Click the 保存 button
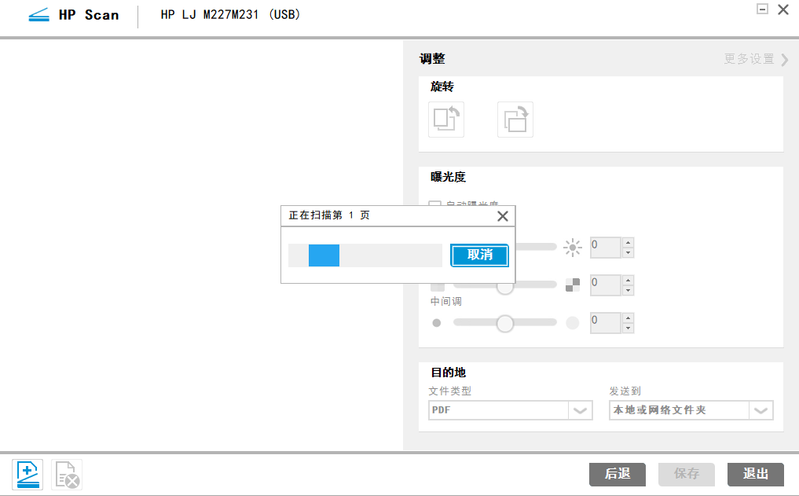The width and height of the screenshot is (799, 496). tap(686, 474)
